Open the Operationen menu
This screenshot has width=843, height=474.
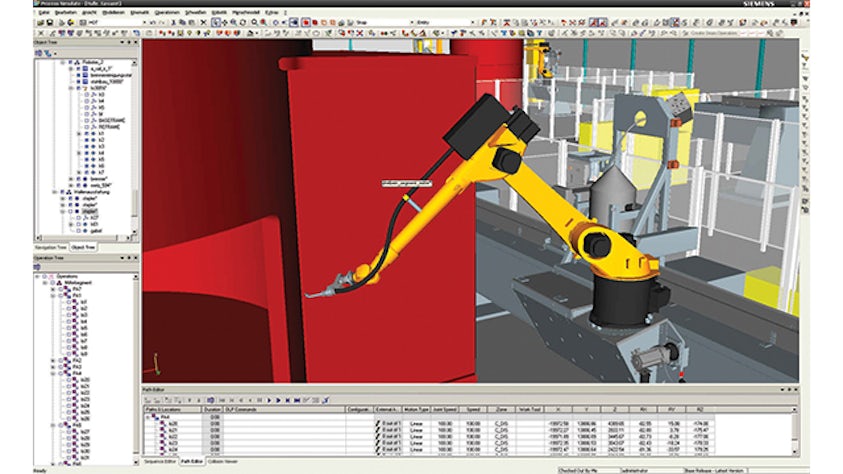(x=167, y=12)
